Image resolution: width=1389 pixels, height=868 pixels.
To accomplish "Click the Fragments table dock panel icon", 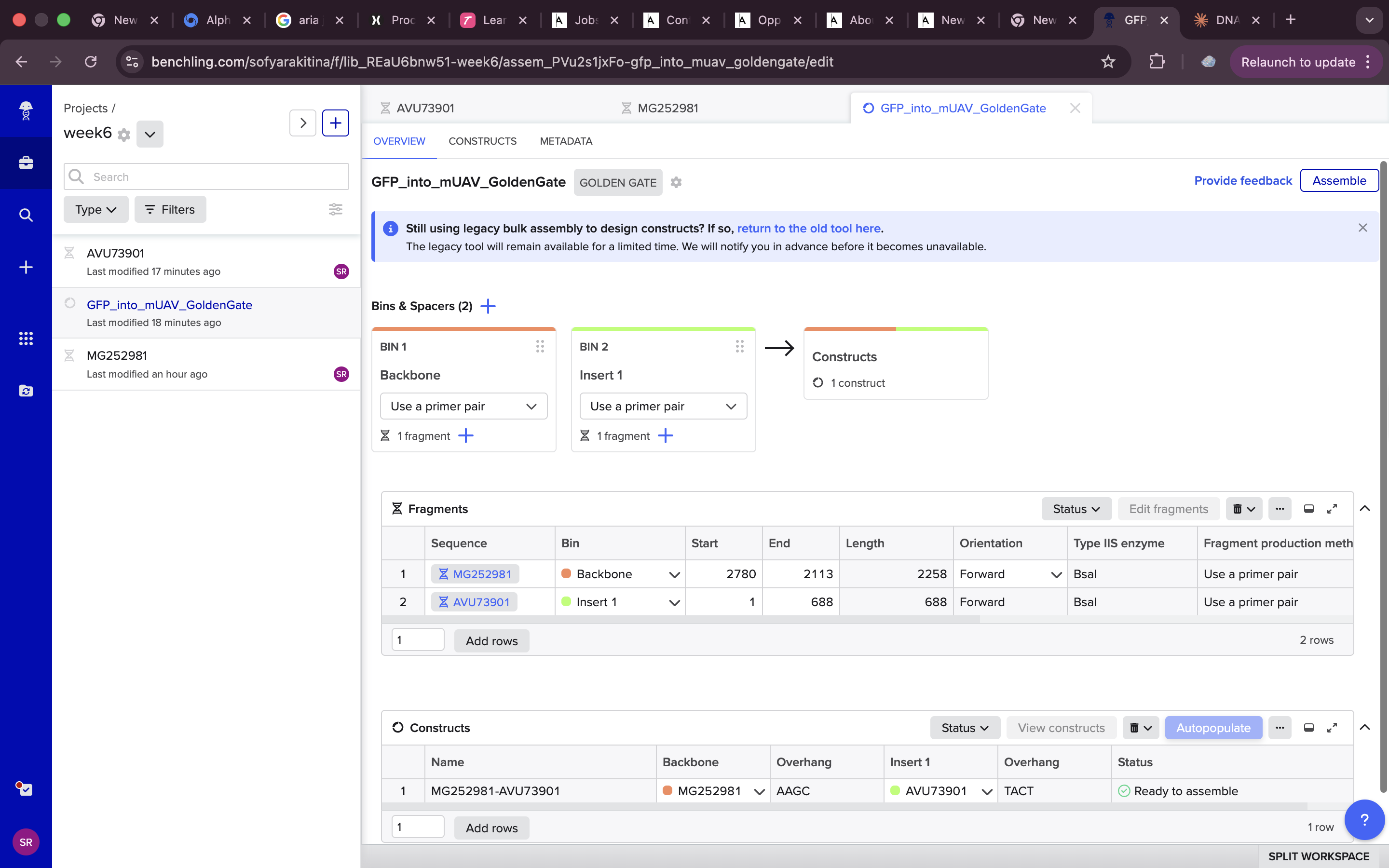I will [1308, 509].
